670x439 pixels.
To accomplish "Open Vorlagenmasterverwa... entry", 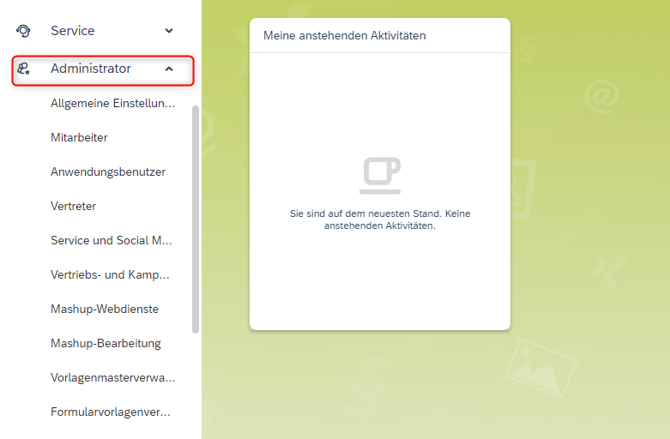I will click(113, 377).
